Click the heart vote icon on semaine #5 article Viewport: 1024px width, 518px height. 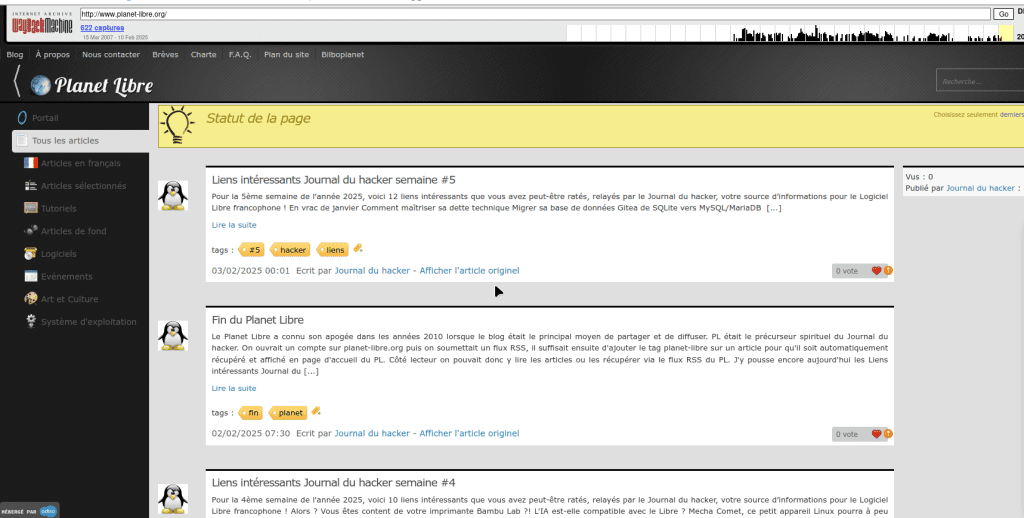[876, 270]
